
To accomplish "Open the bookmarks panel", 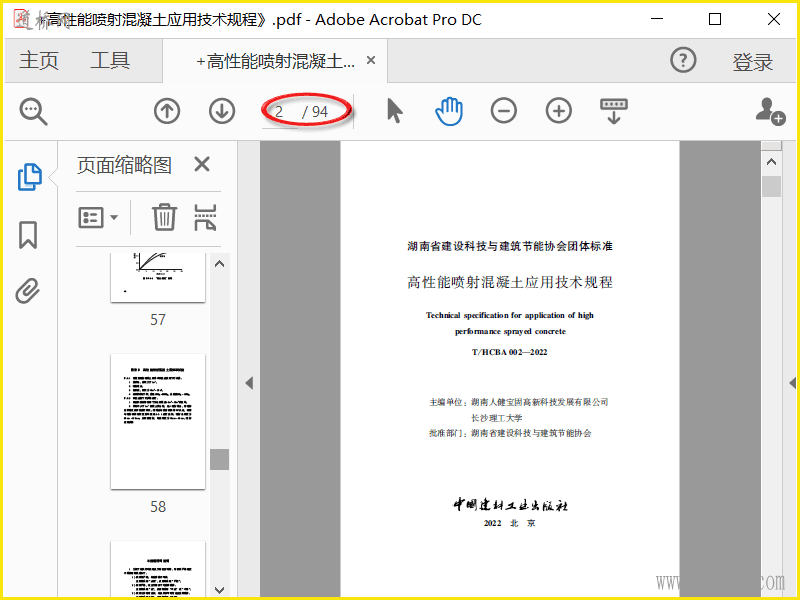I will (28, 235).
